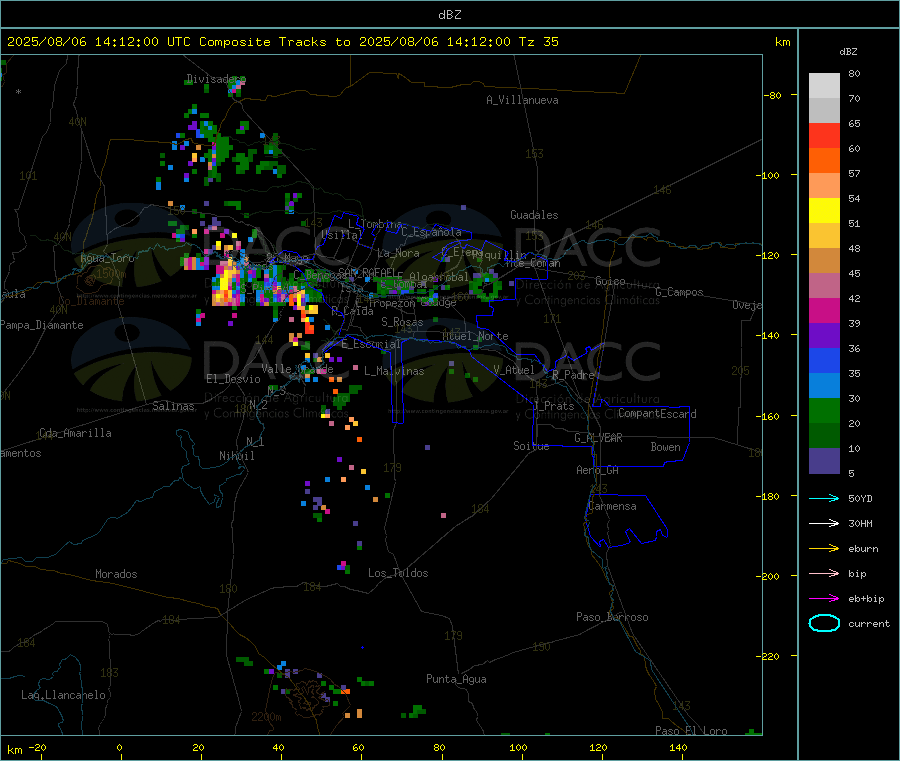Pick the blue 35-36 dBZ legend swatch
The width and height of the screenshot is (900, 761).
click(824, 360)
